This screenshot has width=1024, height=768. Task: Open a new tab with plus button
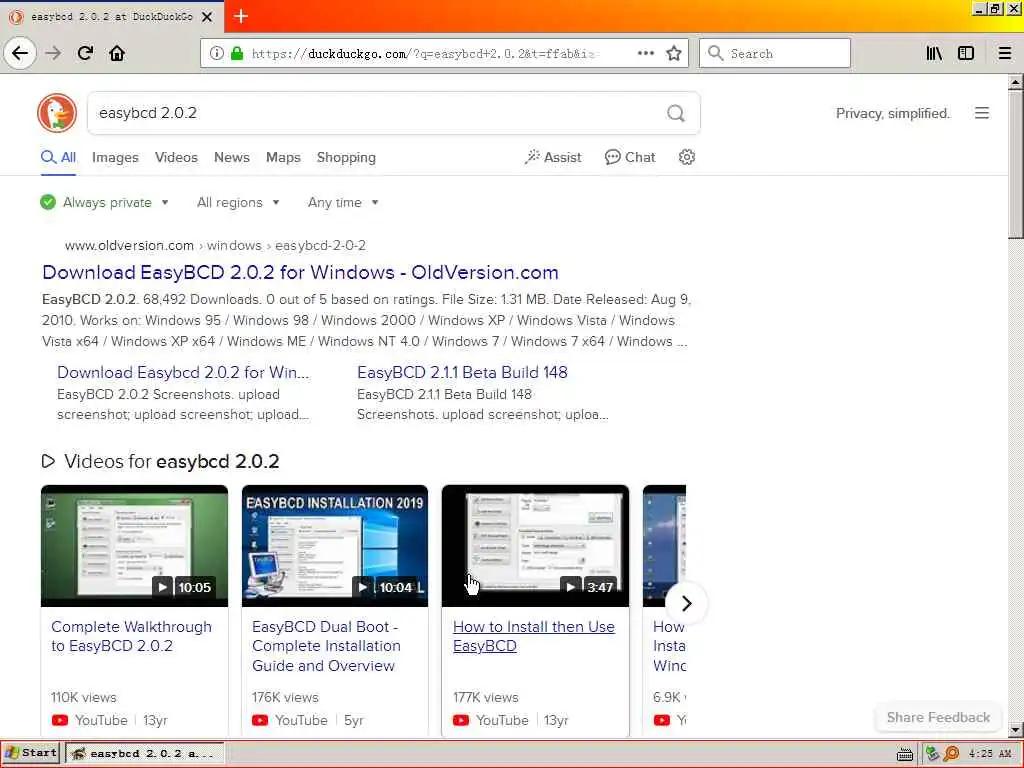coord(241,16)
